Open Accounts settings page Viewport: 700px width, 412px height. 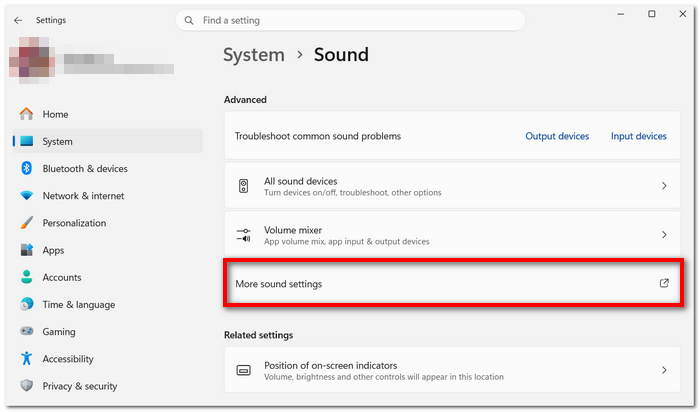[x=108, y=277]
